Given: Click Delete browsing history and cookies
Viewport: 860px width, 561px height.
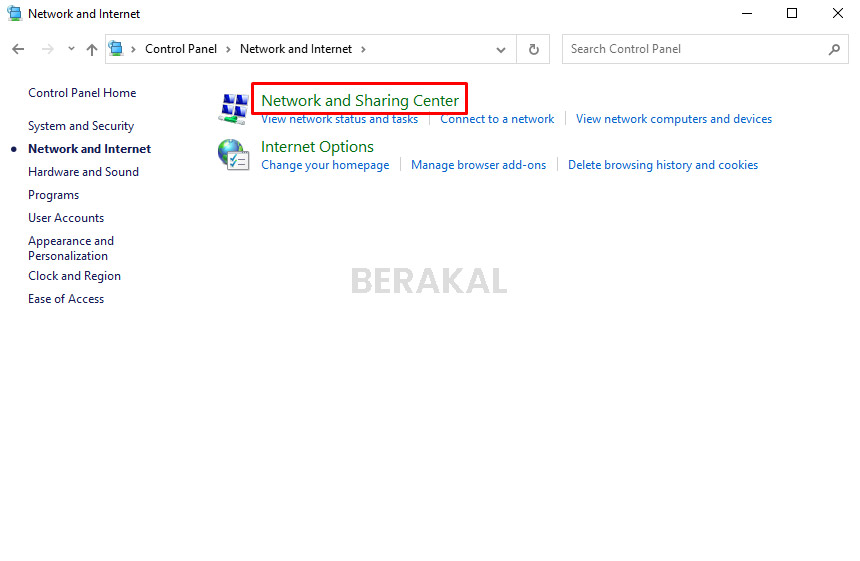Looking at the screenshot, I should click(x=663, y=165).
